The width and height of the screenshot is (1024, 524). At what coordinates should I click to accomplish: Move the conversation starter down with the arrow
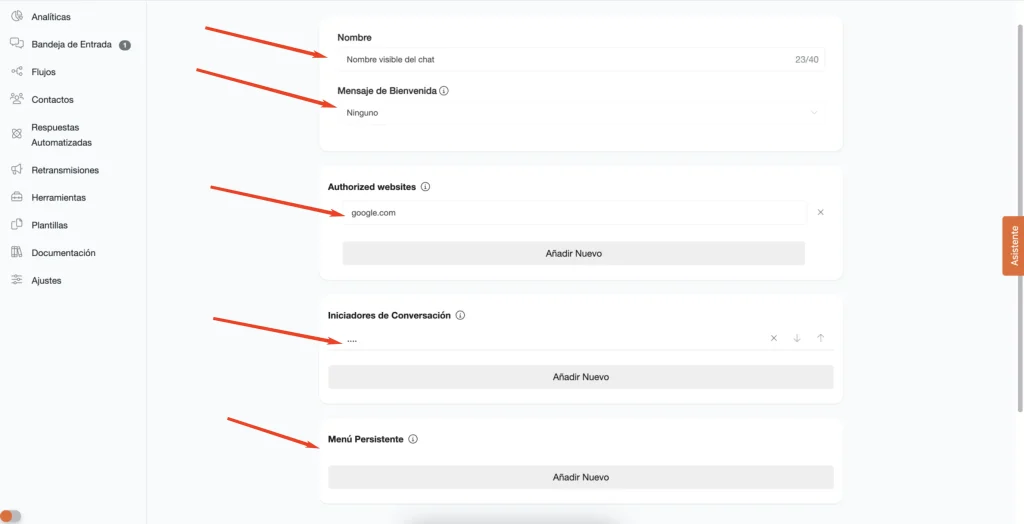click(x=797, y=338)
